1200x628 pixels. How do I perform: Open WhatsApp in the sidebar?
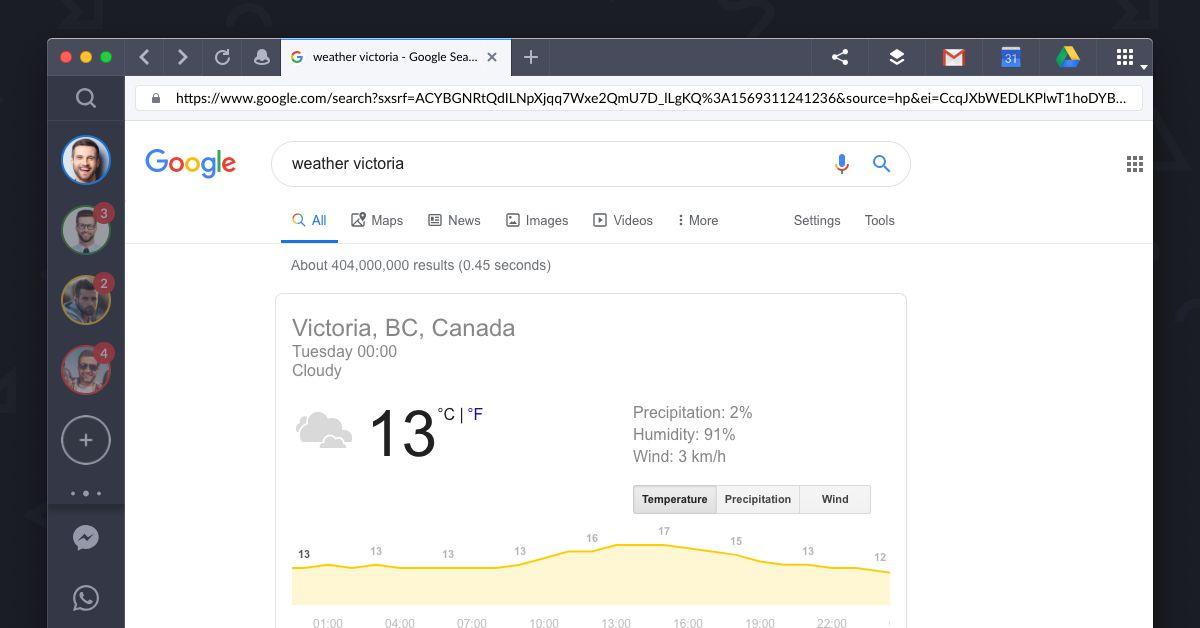tap(86, 598)
